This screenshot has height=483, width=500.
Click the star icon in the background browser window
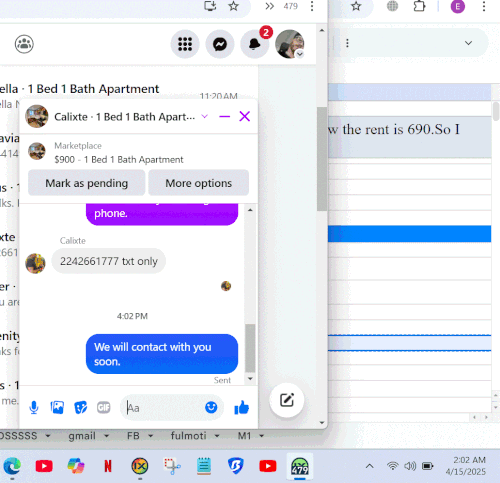pyautogui.click(x=356, y=6)
